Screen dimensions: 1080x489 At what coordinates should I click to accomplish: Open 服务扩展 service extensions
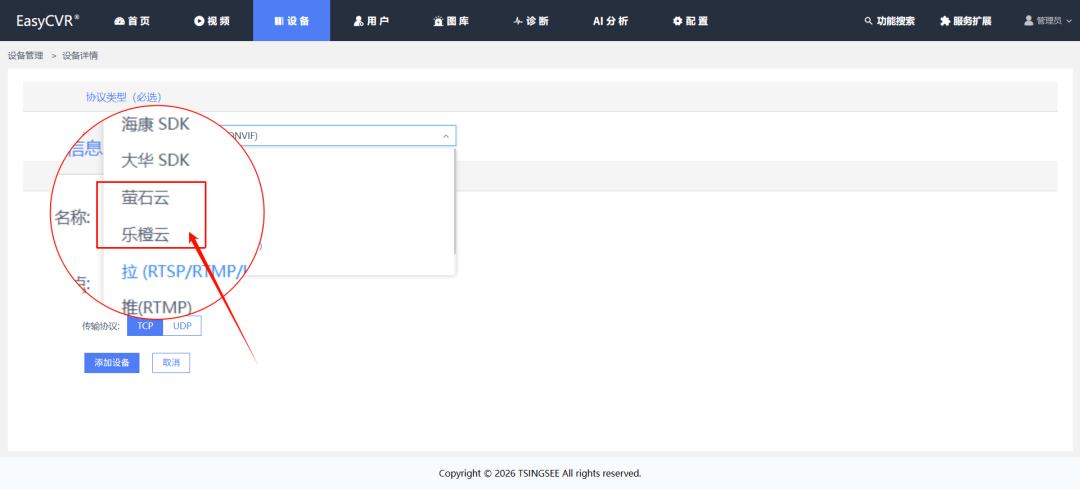(x=966, y=21)
